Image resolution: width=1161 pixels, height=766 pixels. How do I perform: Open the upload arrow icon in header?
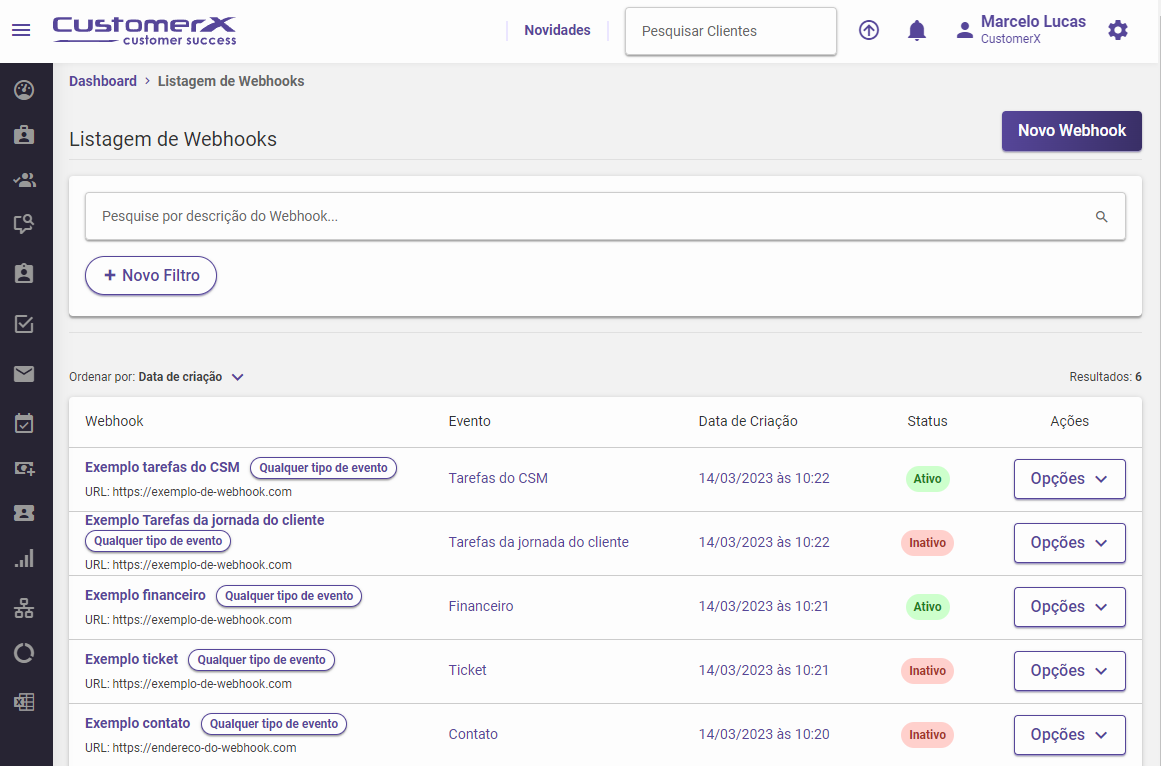tap(869, 30)
